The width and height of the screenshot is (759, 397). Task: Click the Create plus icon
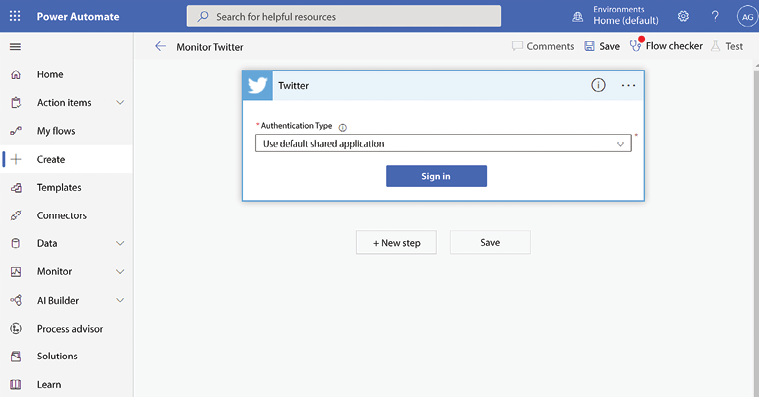pyautogui.click(x=16, y=159)
